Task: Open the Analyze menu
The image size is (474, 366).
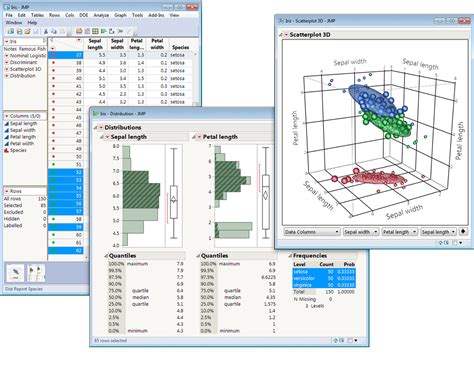Action: [x=101, y=15]
